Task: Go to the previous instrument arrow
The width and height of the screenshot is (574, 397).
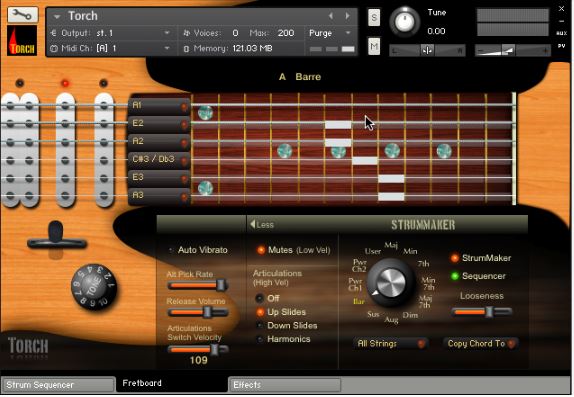Action: tap(331, 16)
